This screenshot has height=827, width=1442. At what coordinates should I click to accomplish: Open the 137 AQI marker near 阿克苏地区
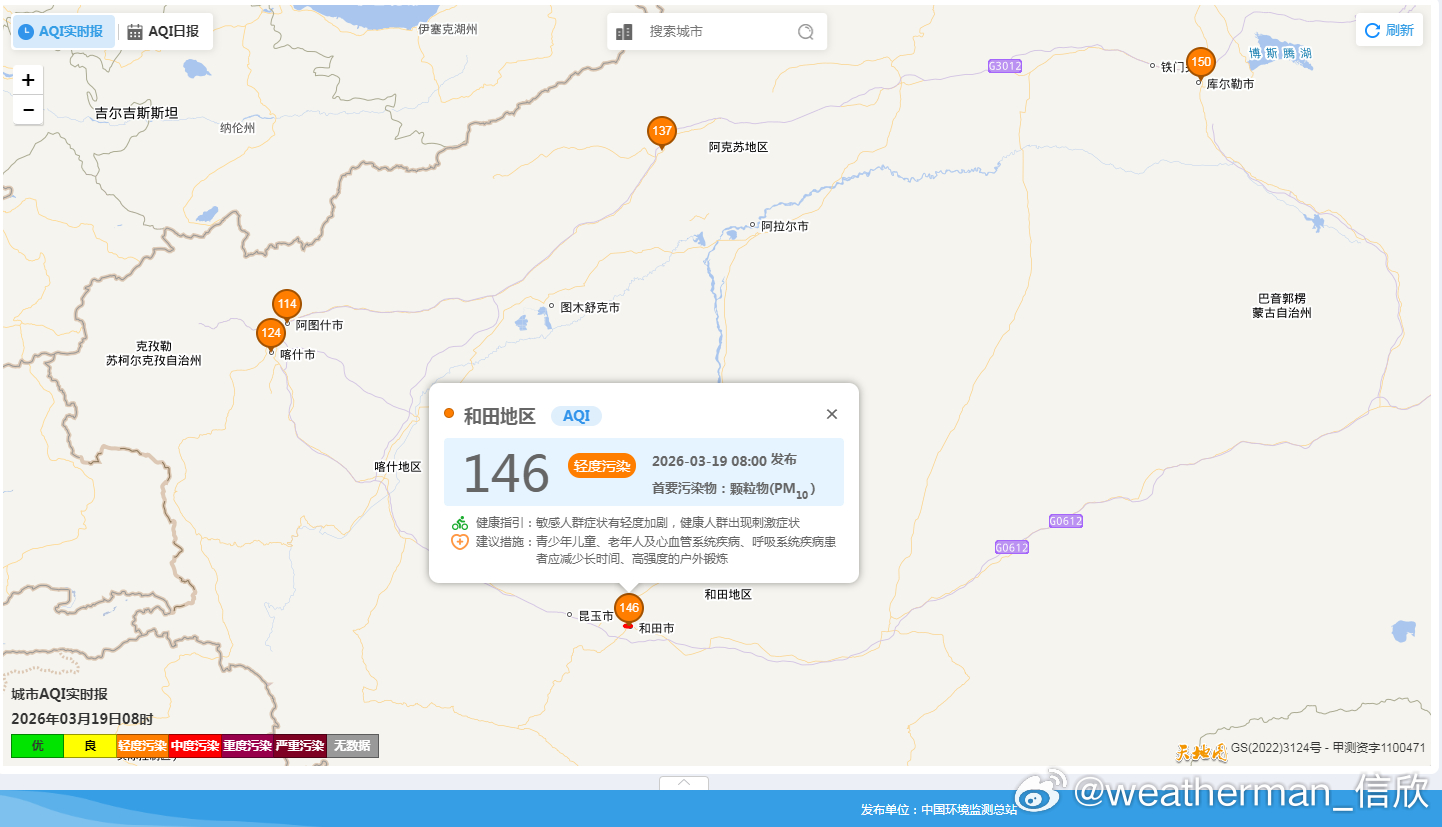pos(661,130)
